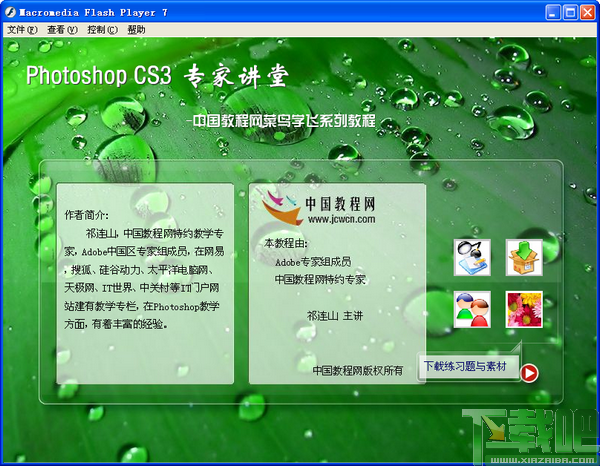600x466 pixels.
Task: Click the www.jcwcn.com website link
Action: click(x=342, y=219)
